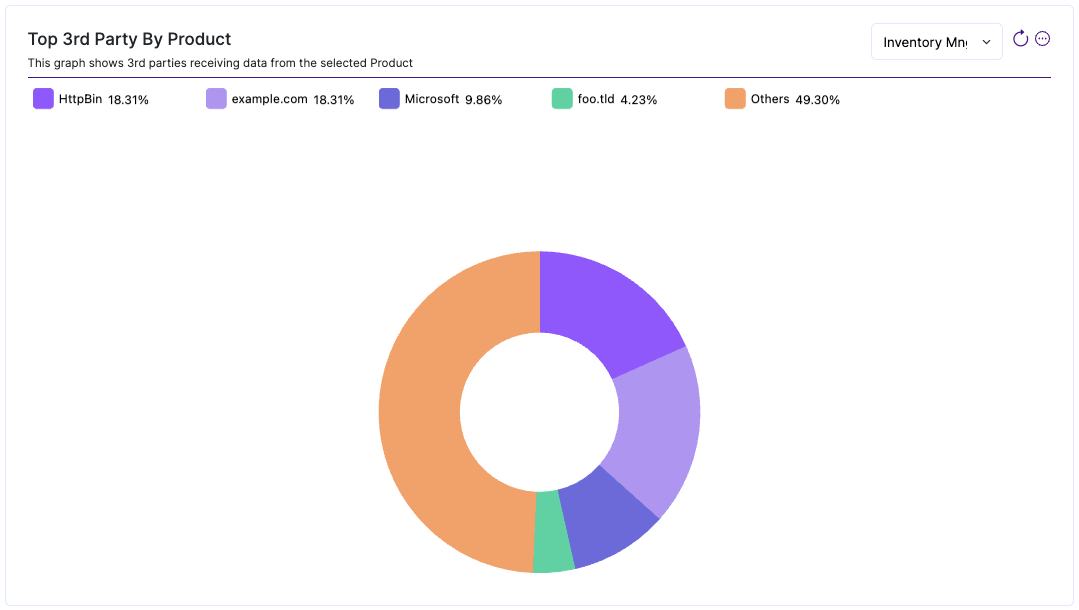Click the dropdown chevron arrow
The height and width of the screenshot is (610, 1079).
click(986, 43)
